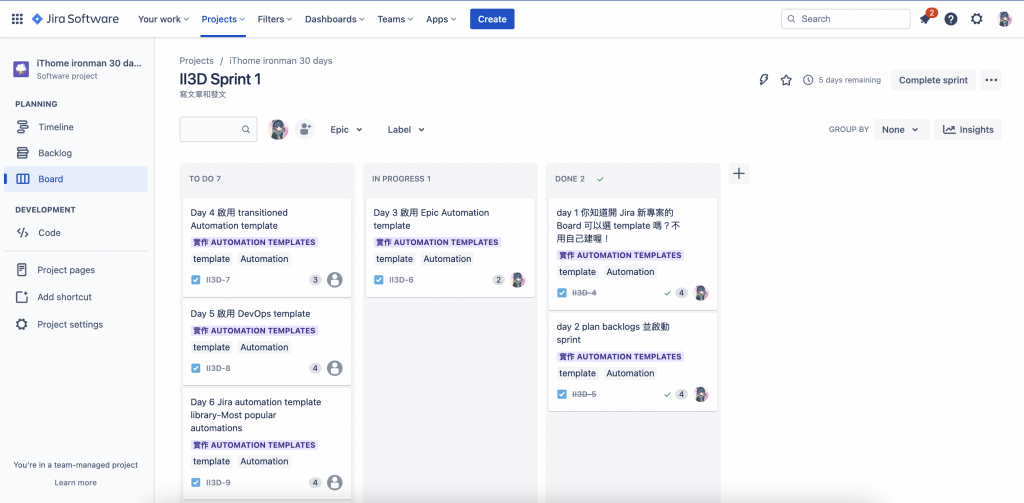Viewport: 1024px width, 503px height.
Task: Click Complete sprint button
Action: [x=933, y=80]
